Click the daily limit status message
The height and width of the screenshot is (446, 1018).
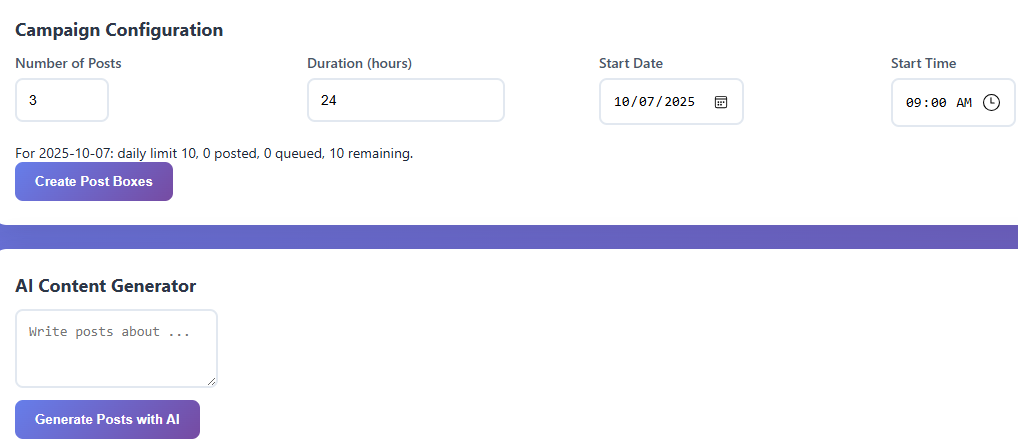coord(214,153)
